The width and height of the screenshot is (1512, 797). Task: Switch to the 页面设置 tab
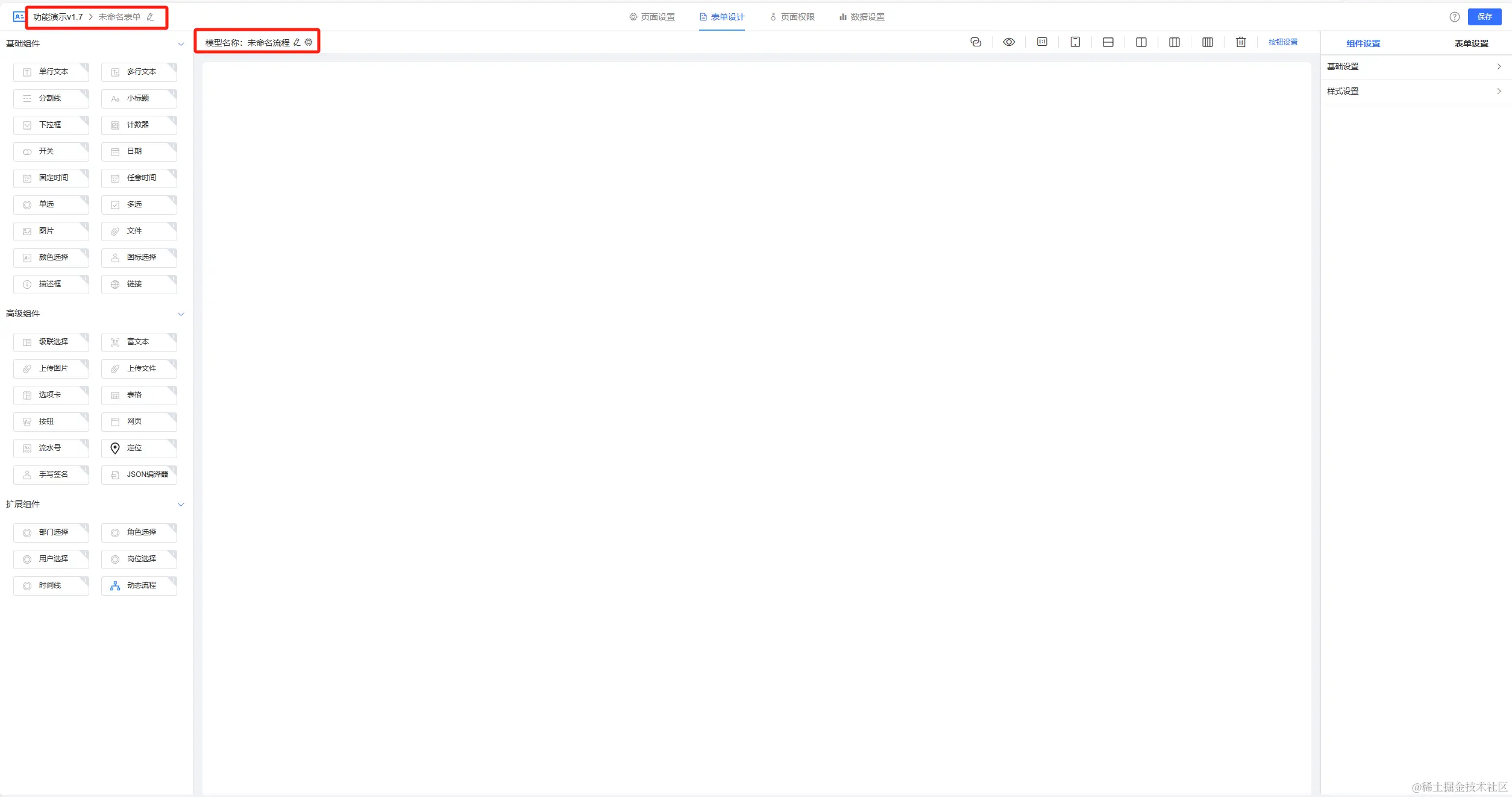click(652, 17)
